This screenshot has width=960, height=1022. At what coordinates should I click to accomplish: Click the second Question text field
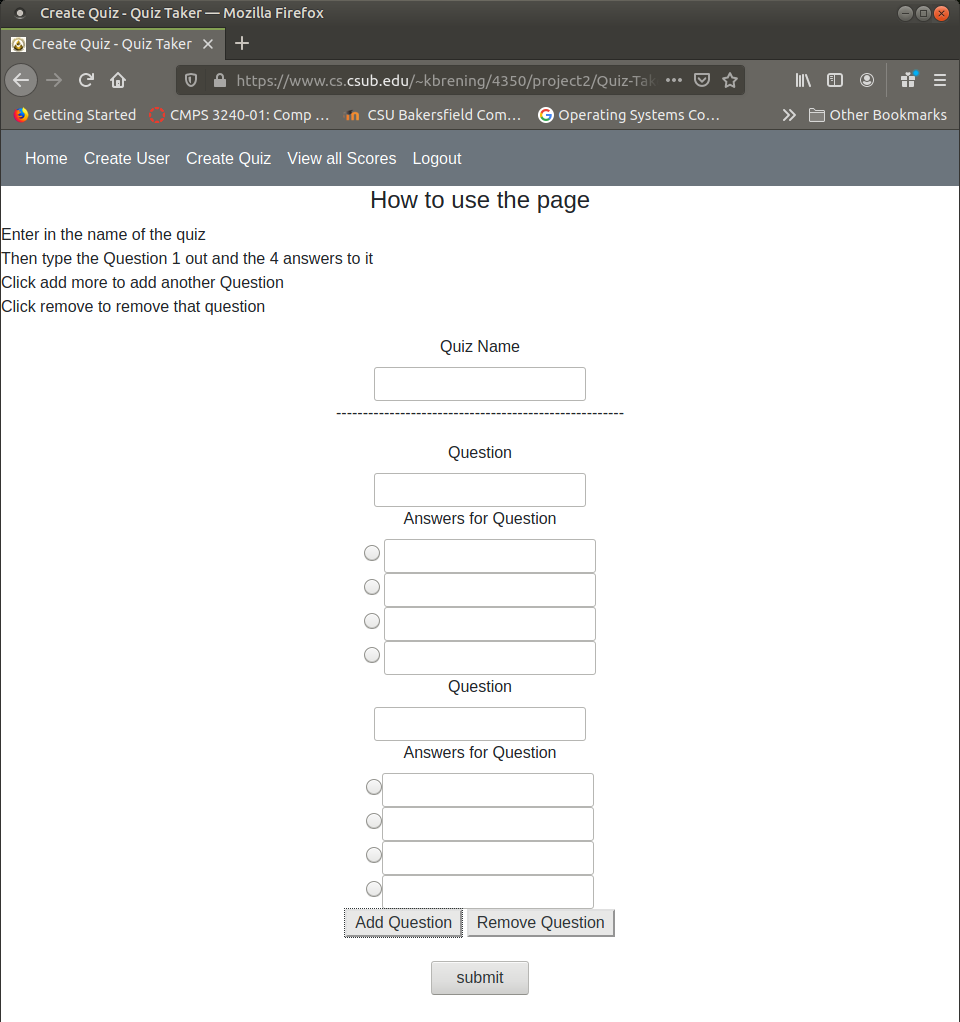[x=480, y=724]
